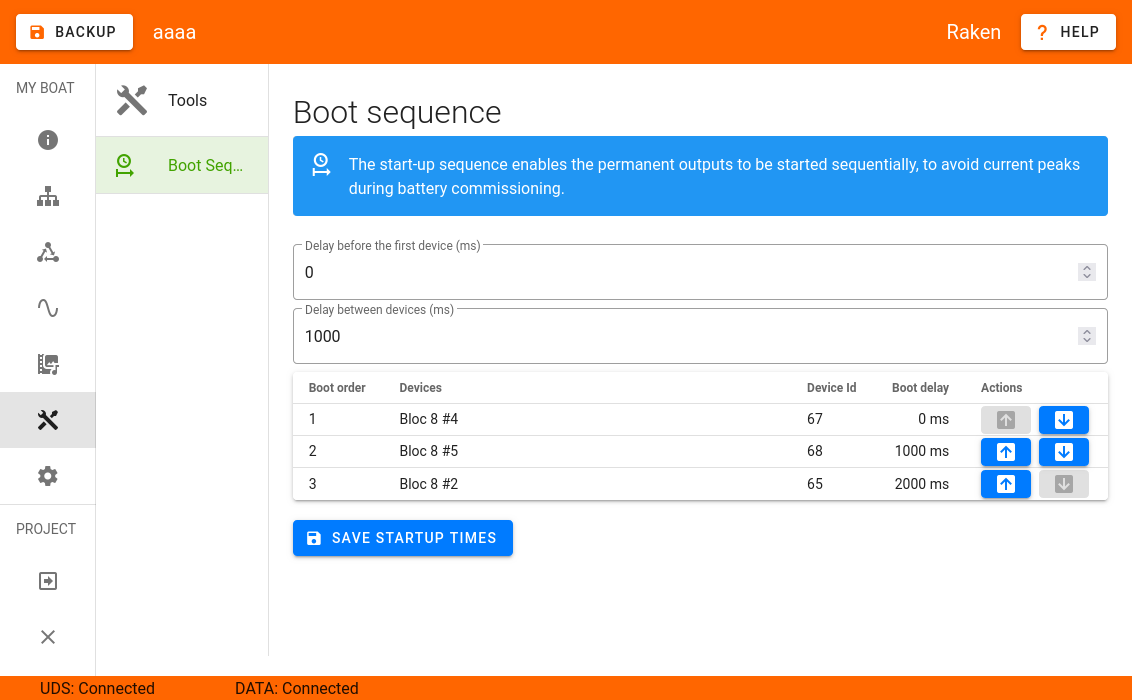Select the Bloc 8 #4 device cell
Screen dimensions: 1132x700
pyautogui.click(x=429, y=419)
